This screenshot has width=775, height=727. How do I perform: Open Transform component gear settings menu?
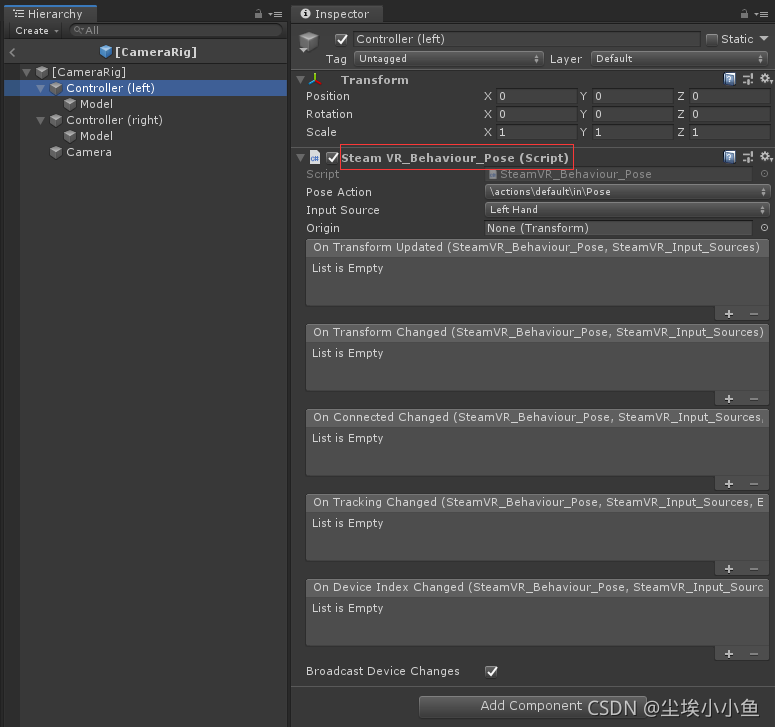click(x=766, y=79)
